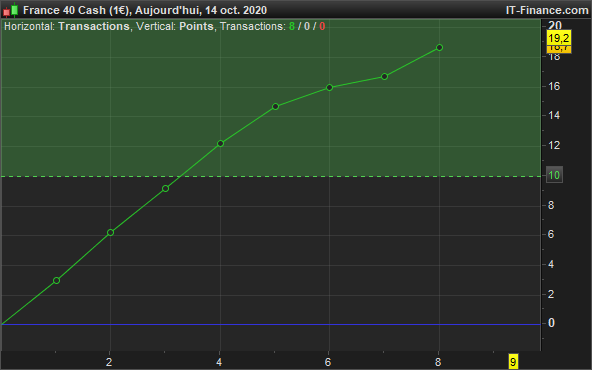Viewport: 592px width, 370px height.
Task: Click the green winning transactions count 8
Action: point(292,26)
